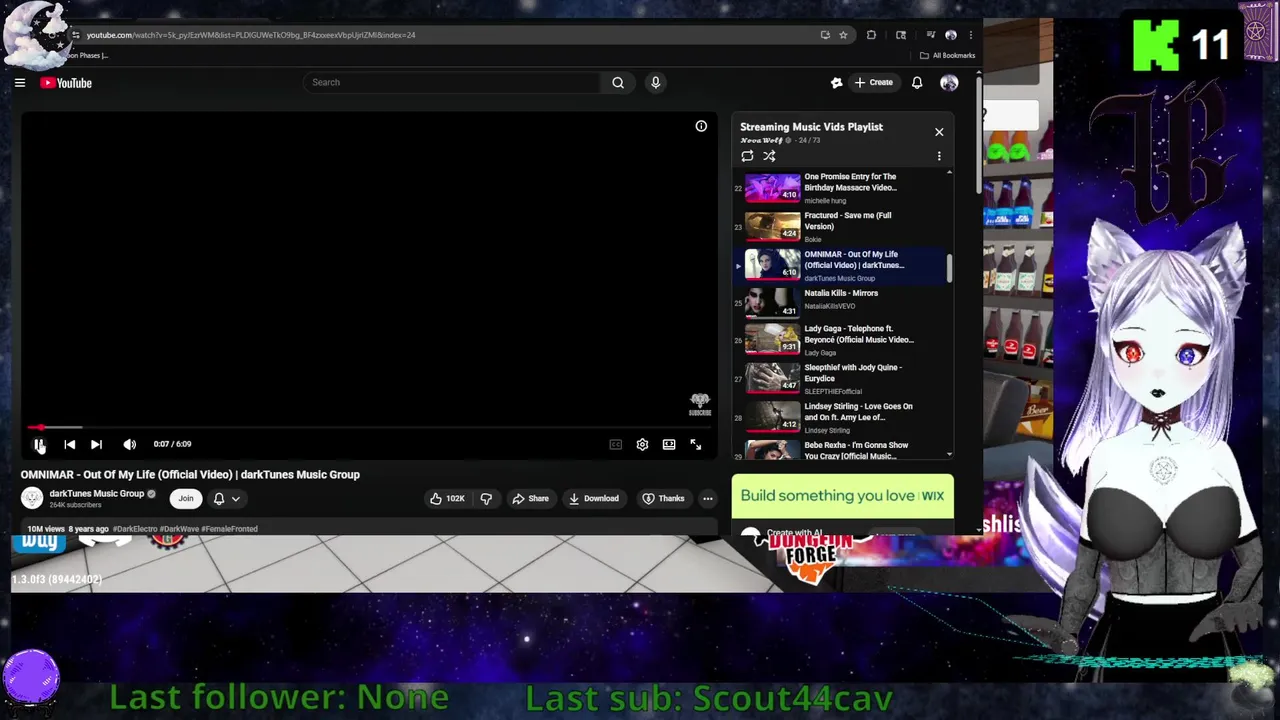Like the video showing 102K likes
The height and width of the screenshot is (720, 1280).
pyautogui.click(x=447, y=498)
